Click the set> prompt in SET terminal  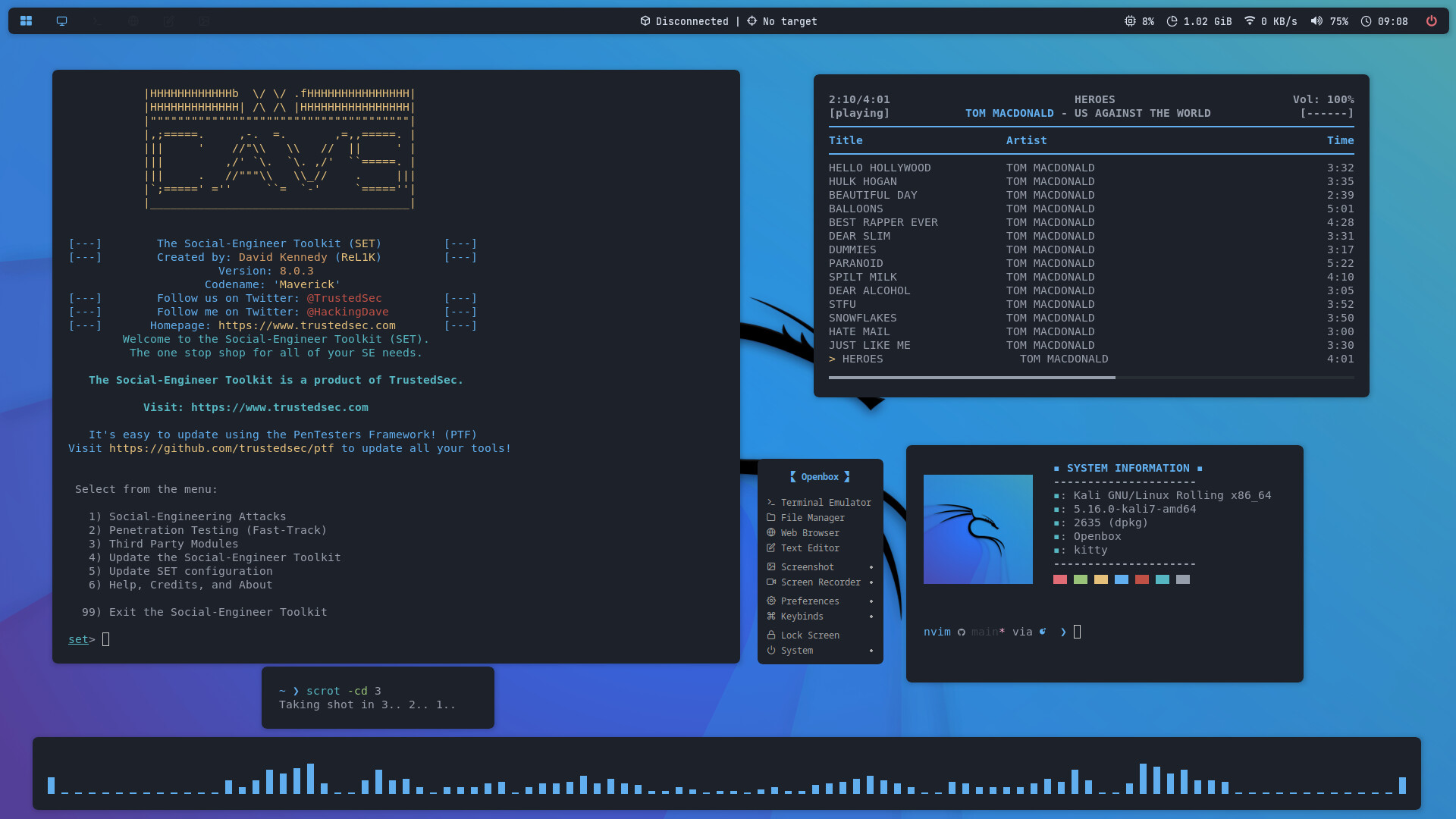pyautogui.click(x=82, y=639)
